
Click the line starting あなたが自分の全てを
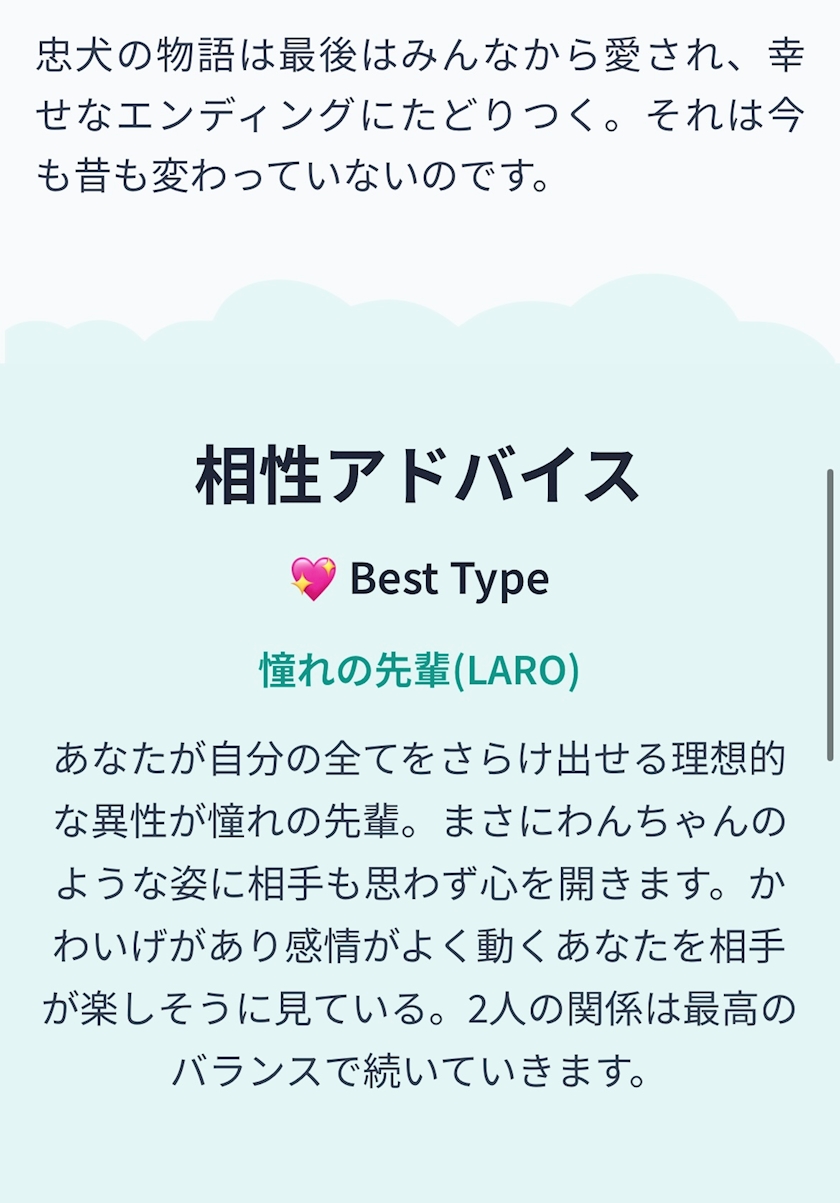[x=419, y=760]
